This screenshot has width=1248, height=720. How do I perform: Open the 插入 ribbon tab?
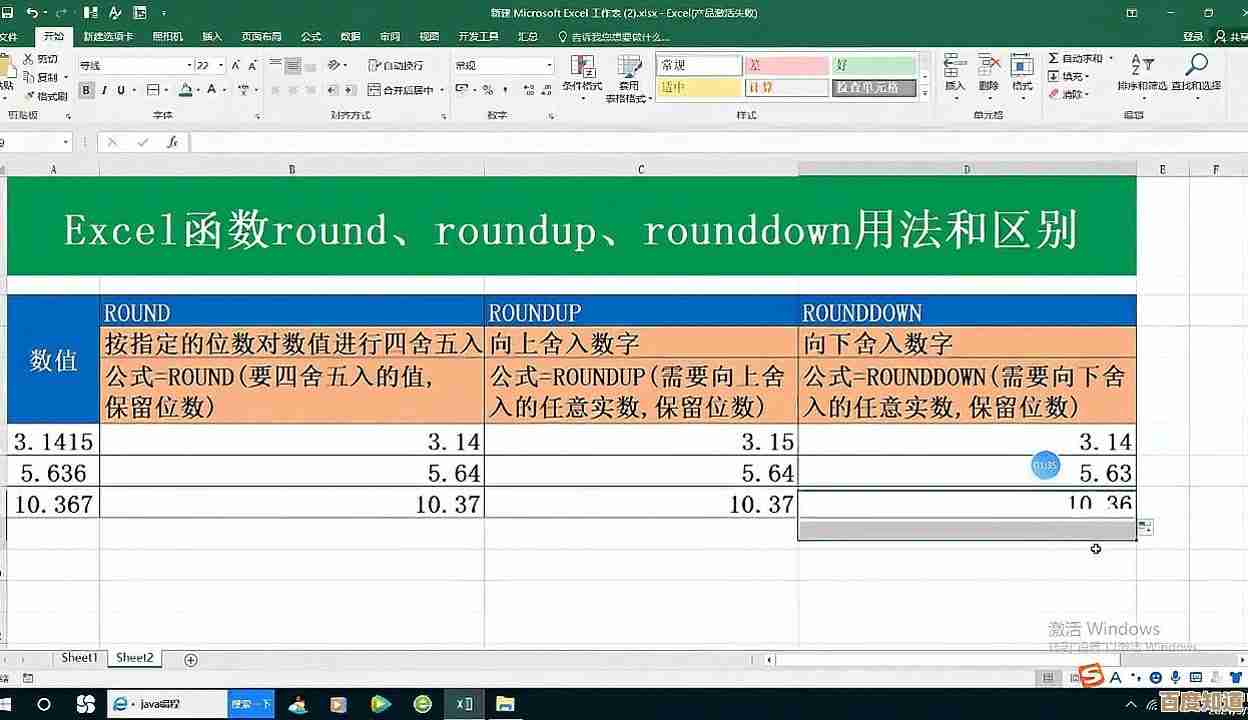[x=210, y=36]
